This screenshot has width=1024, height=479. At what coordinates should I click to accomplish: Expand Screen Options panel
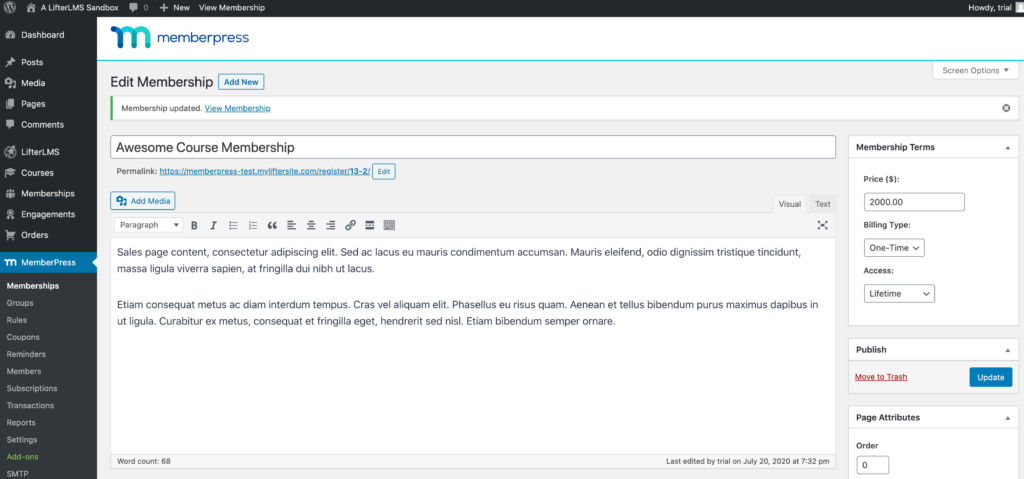pos(976,71)
